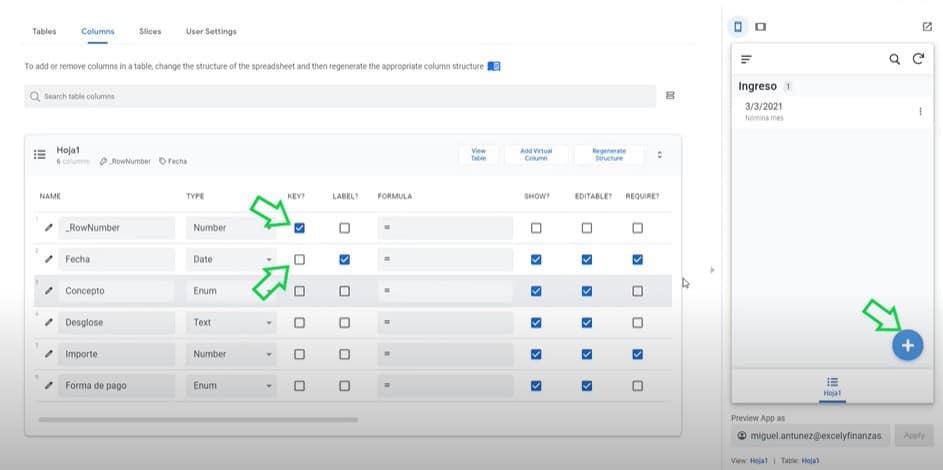Uncheck LABEL for Fecha
Image resolution: width=943 pixels, height=470 pixels.
[344, 260]
